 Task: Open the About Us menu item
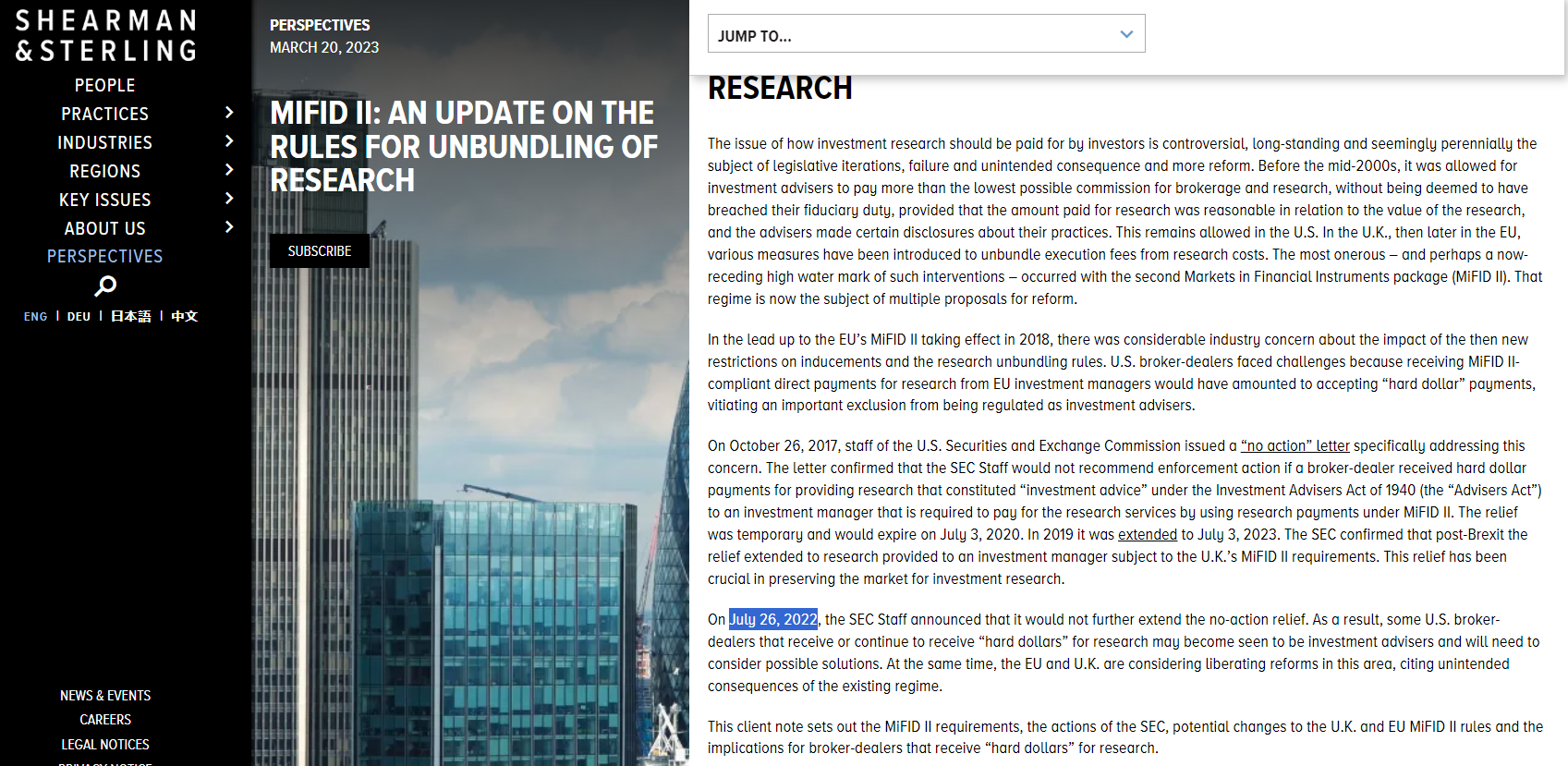click(105, 228)
